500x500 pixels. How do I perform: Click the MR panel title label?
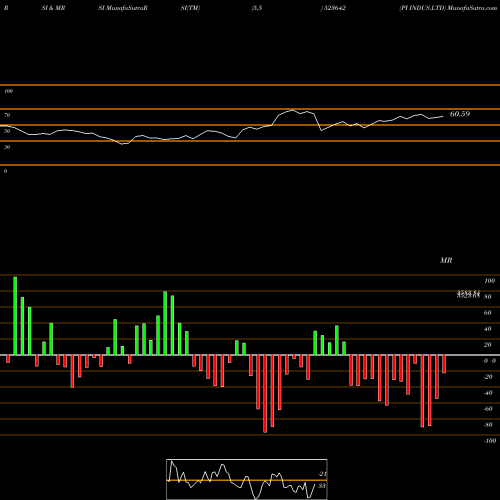[x=446, y=260]
